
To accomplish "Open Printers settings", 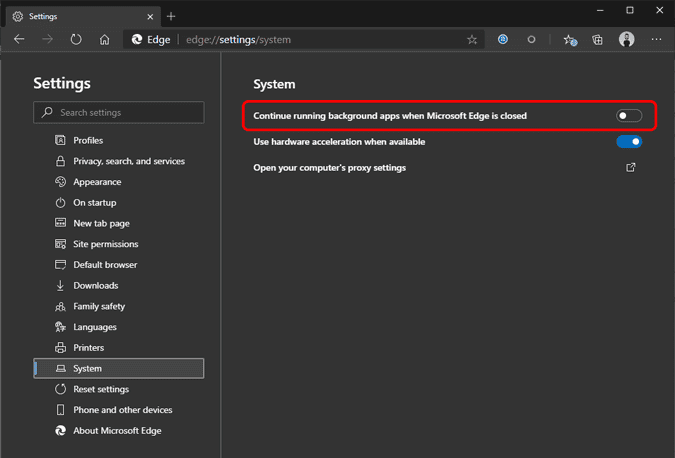I will coord(118,348).
